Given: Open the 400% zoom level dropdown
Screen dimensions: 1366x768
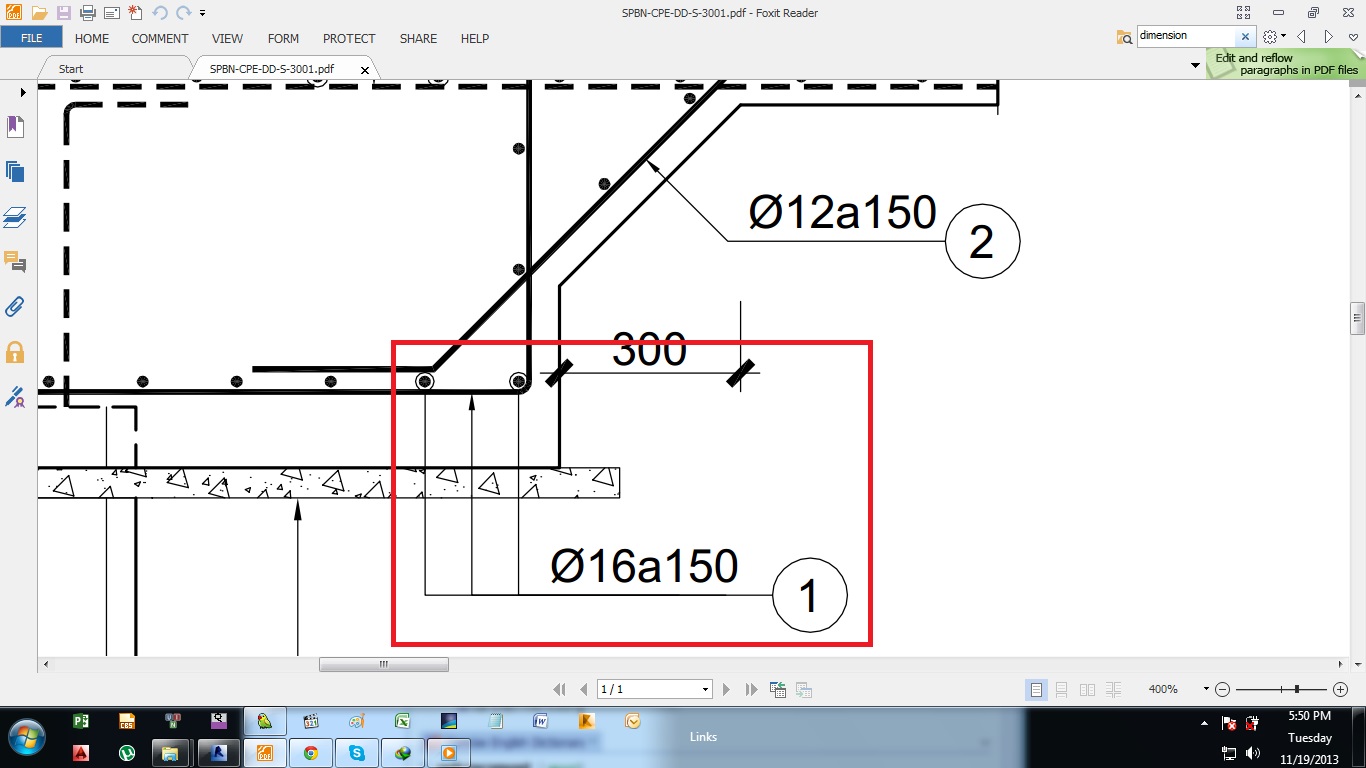Looking at the screenshot, I should click(x=1206, y=689).
